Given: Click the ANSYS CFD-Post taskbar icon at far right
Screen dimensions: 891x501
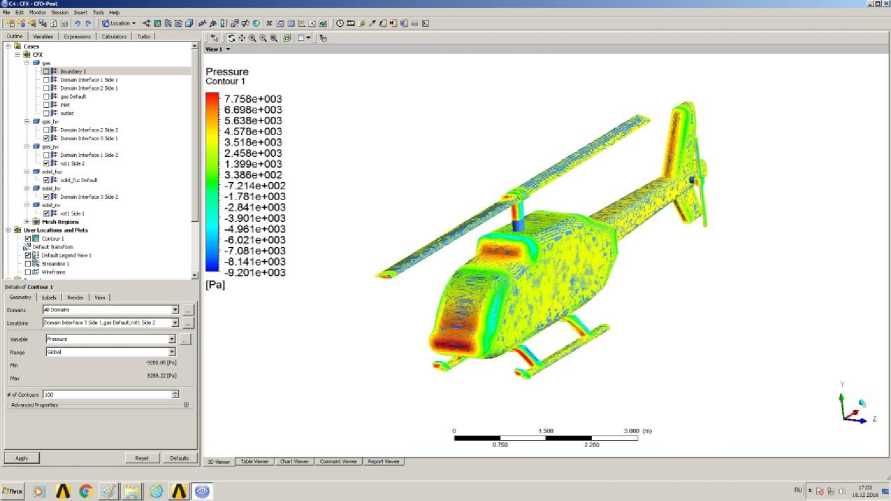Looking at the screenshot, I should tap(202, 491).
